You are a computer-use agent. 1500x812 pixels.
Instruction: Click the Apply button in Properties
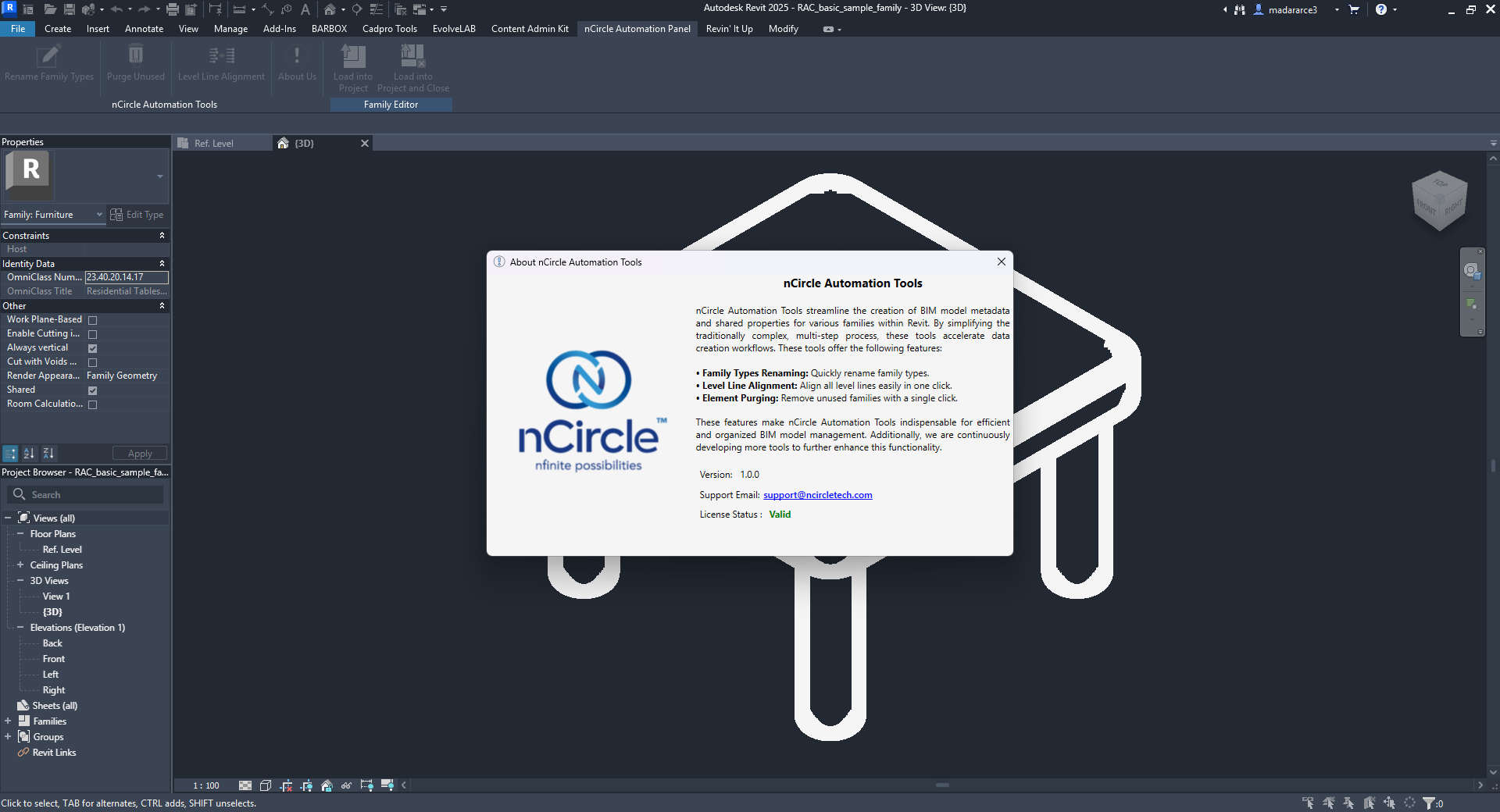pyautogui.click(x=140, y=454)
